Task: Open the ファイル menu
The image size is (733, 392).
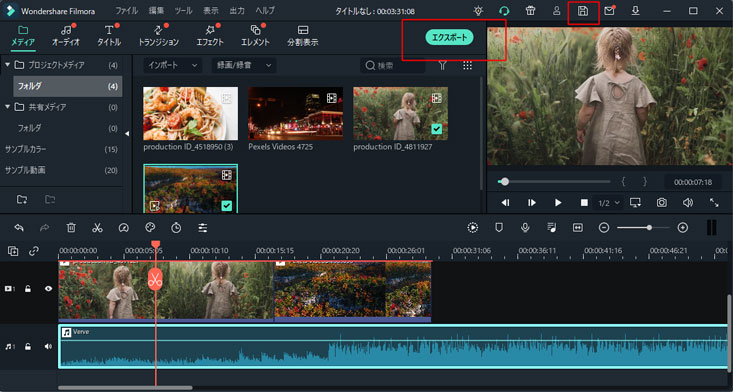Action: (126, 10)
